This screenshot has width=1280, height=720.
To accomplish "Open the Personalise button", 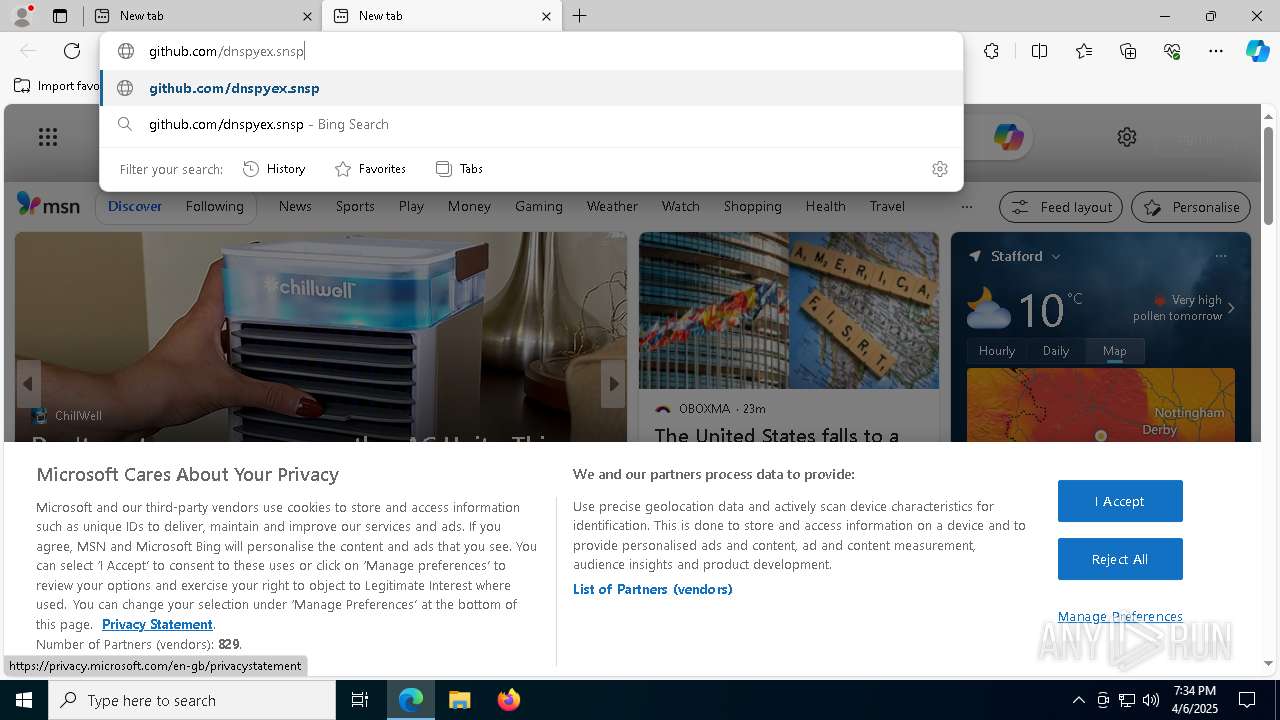I will (x=1191, y=207).
